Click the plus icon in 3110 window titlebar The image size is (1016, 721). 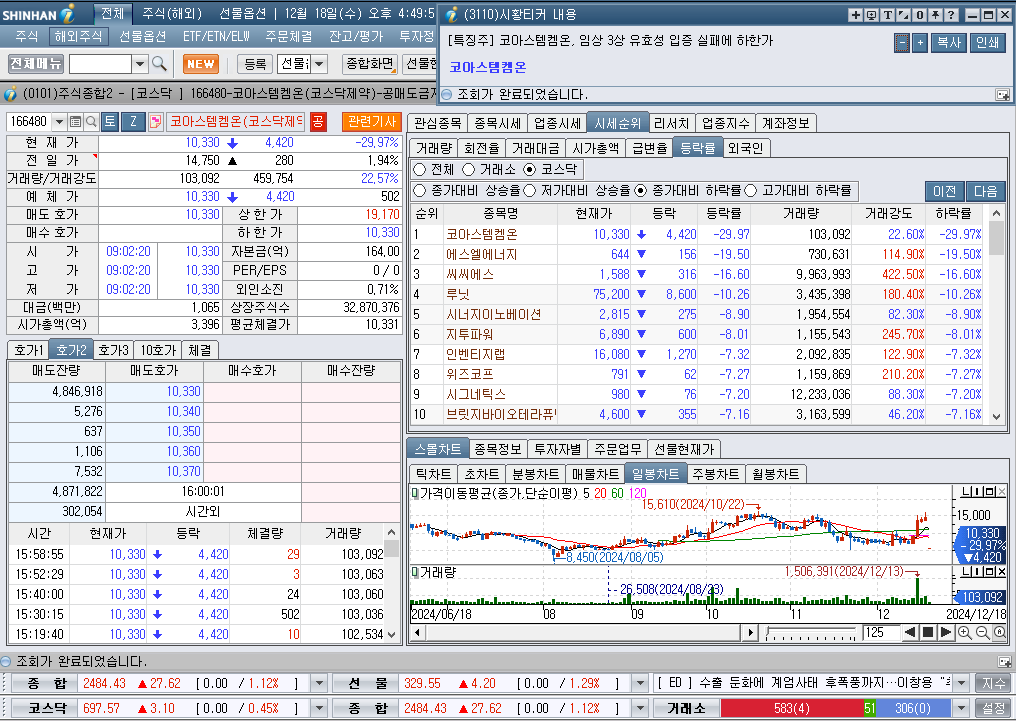pyautogui.click(x=856, y=14)
